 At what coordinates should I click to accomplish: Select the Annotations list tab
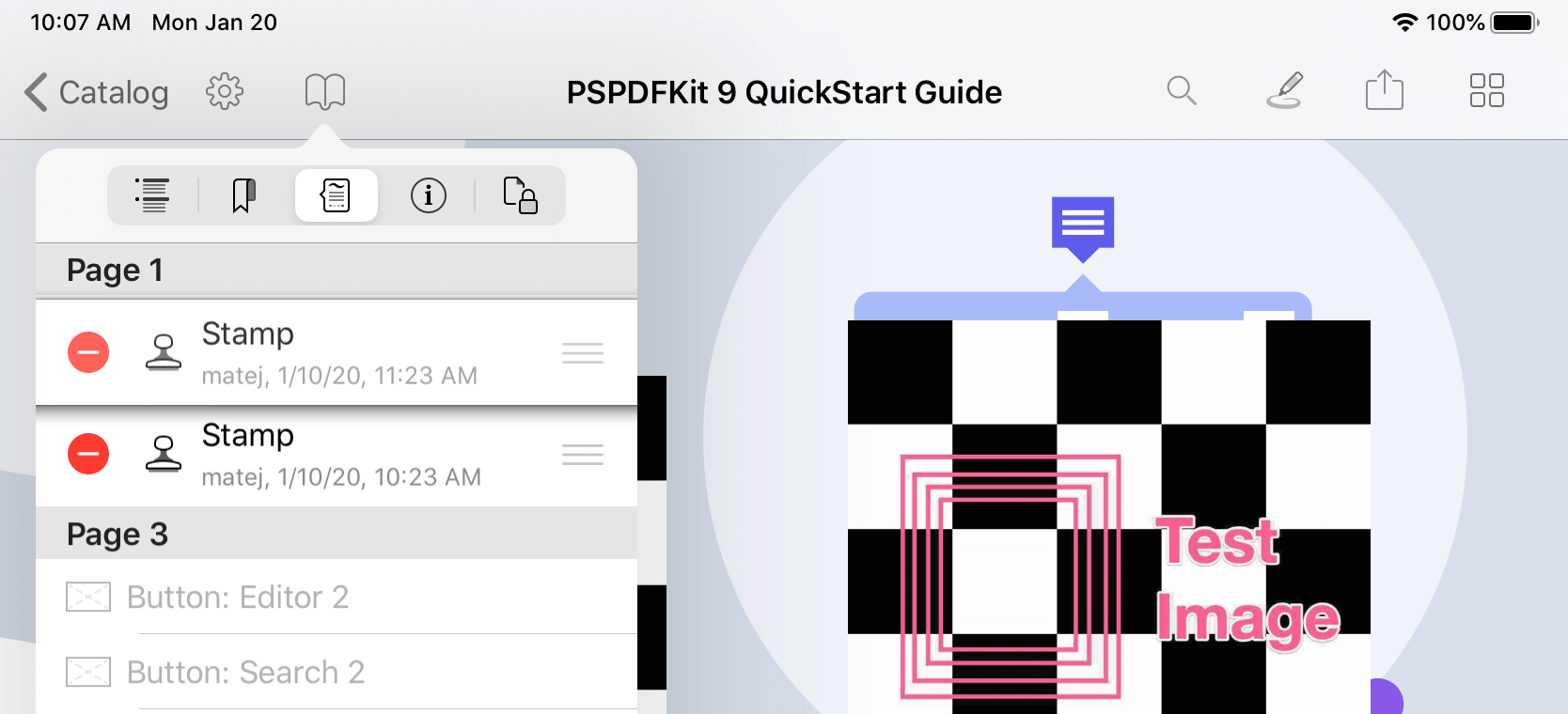pos(336,195)
